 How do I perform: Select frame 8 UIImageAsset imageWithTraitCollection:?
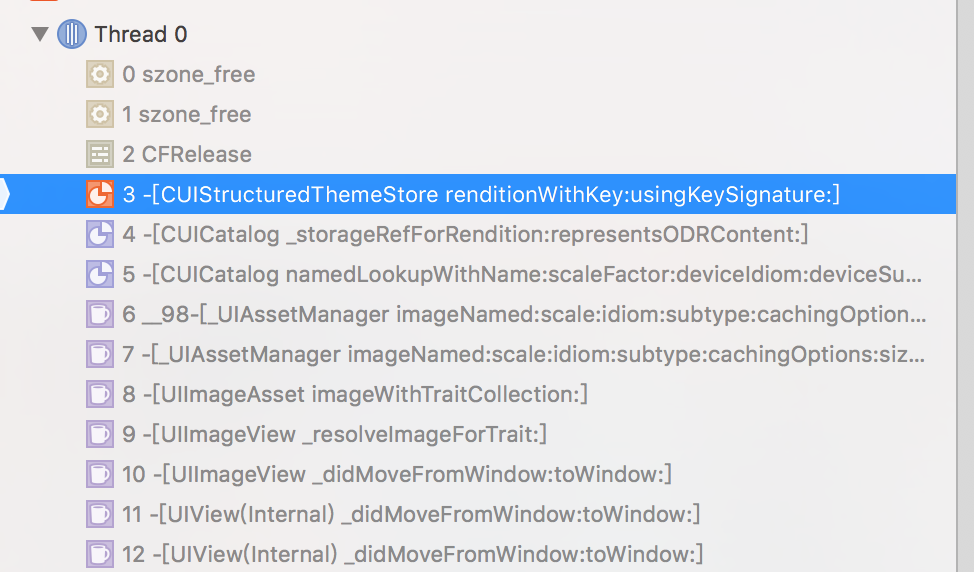[478, 394]
